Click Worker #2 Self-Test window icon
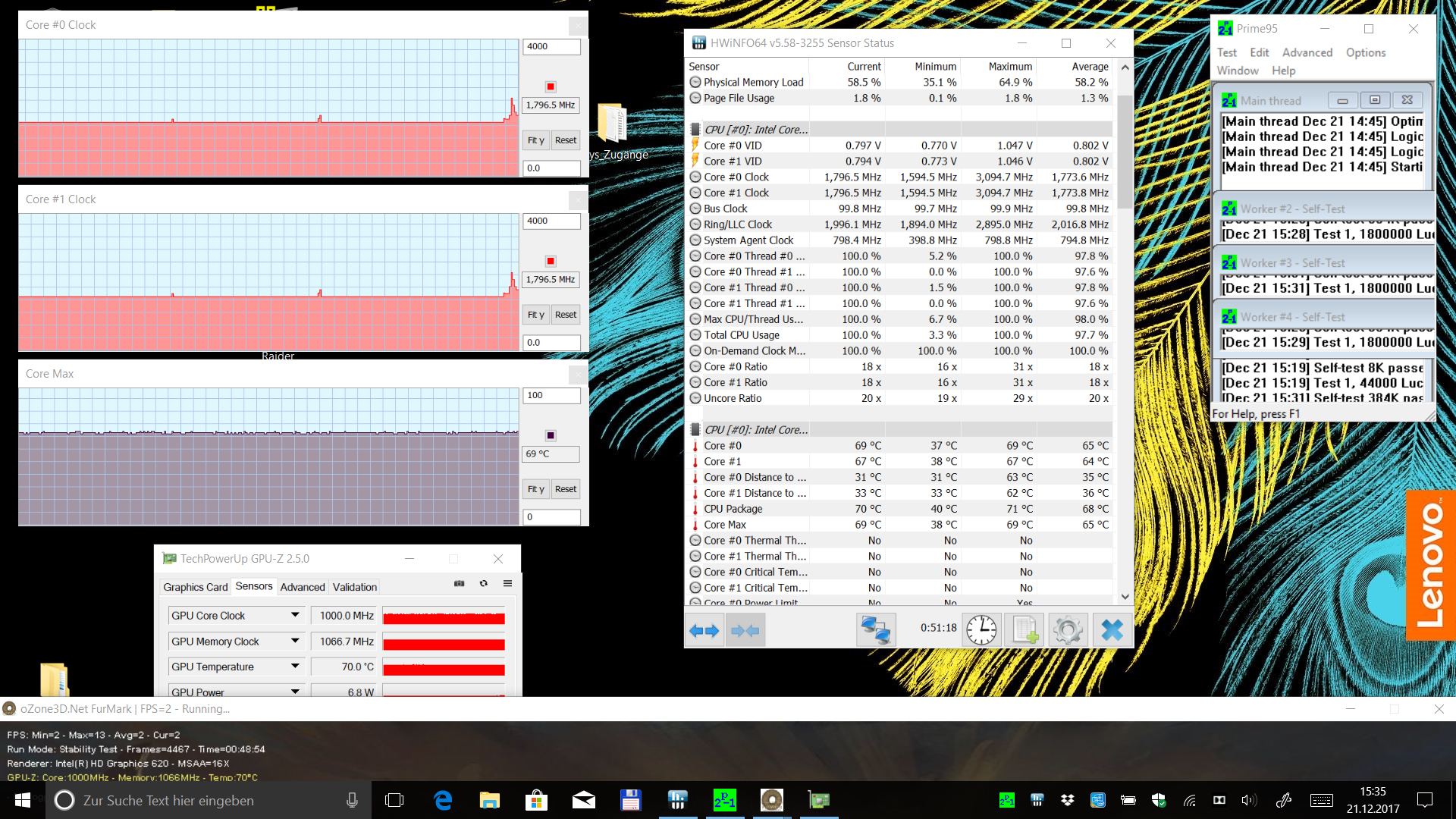The height and width of the screenshot is (819, 1456). point(1228,209)
